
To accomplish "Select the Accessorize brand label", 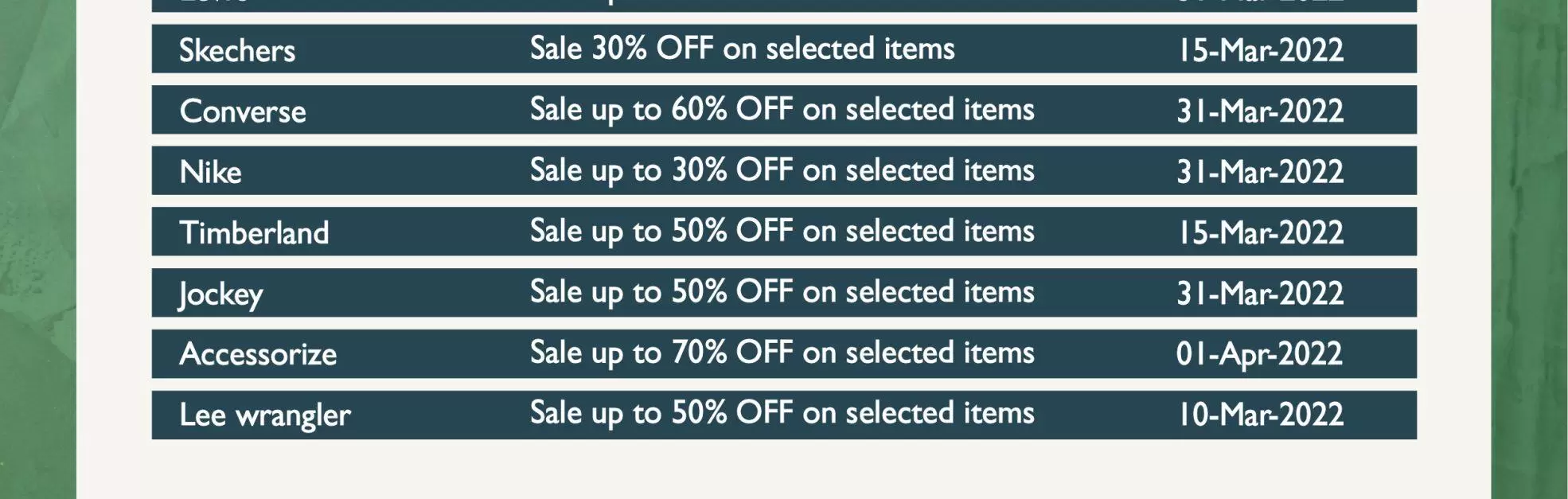I will [258, 353].
